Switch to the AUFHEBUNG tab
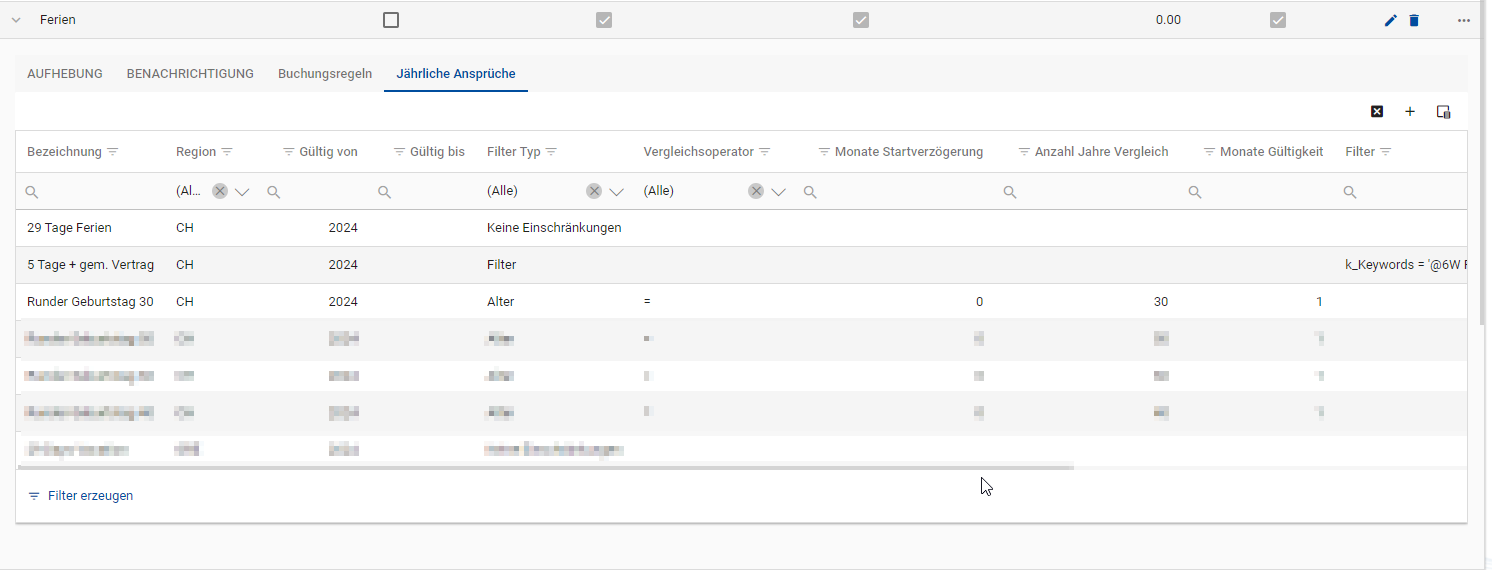Viewport: 1492px width, 570px height. click(65, 74)
